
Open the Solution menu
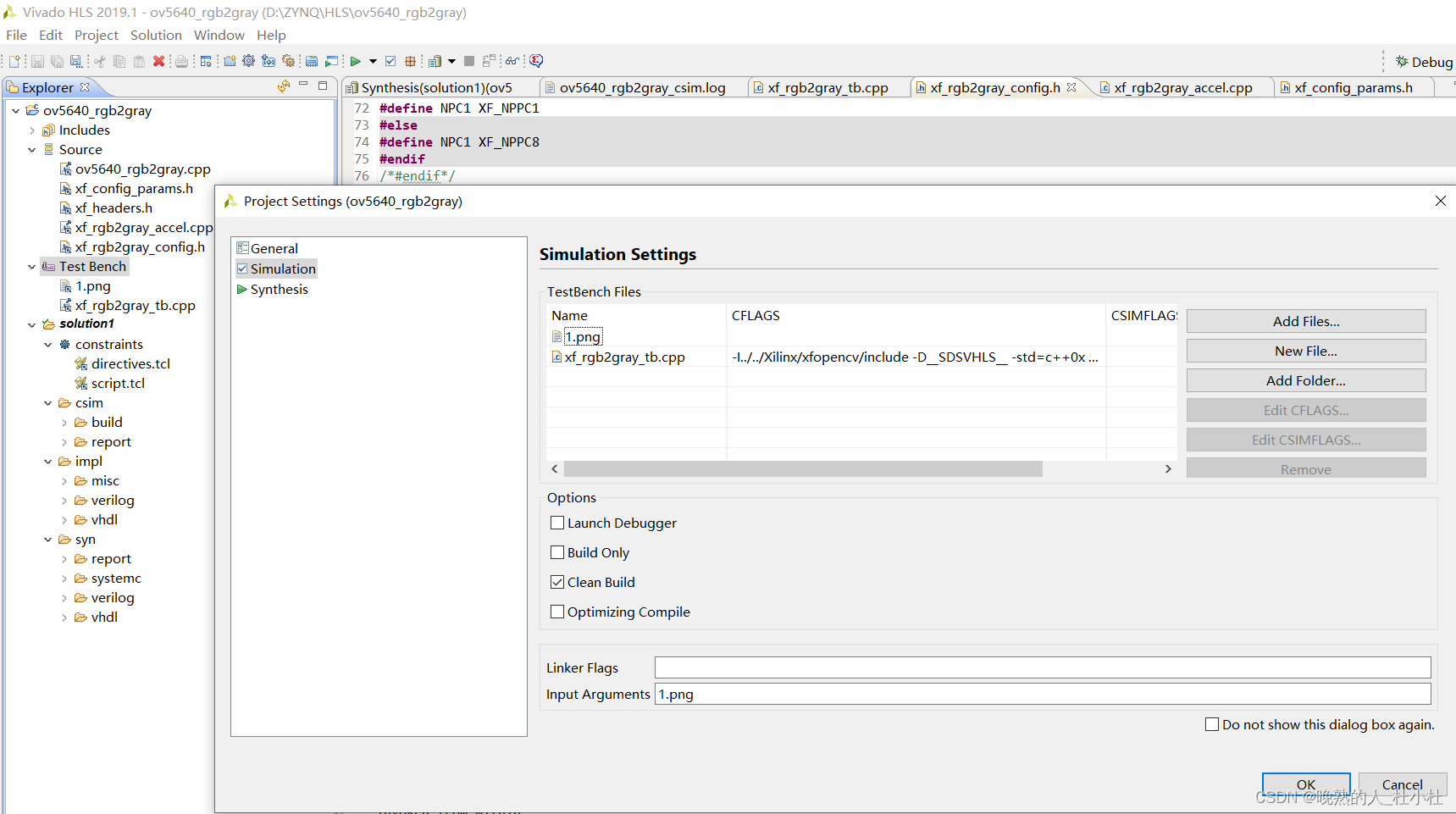[x=156, y=35]
